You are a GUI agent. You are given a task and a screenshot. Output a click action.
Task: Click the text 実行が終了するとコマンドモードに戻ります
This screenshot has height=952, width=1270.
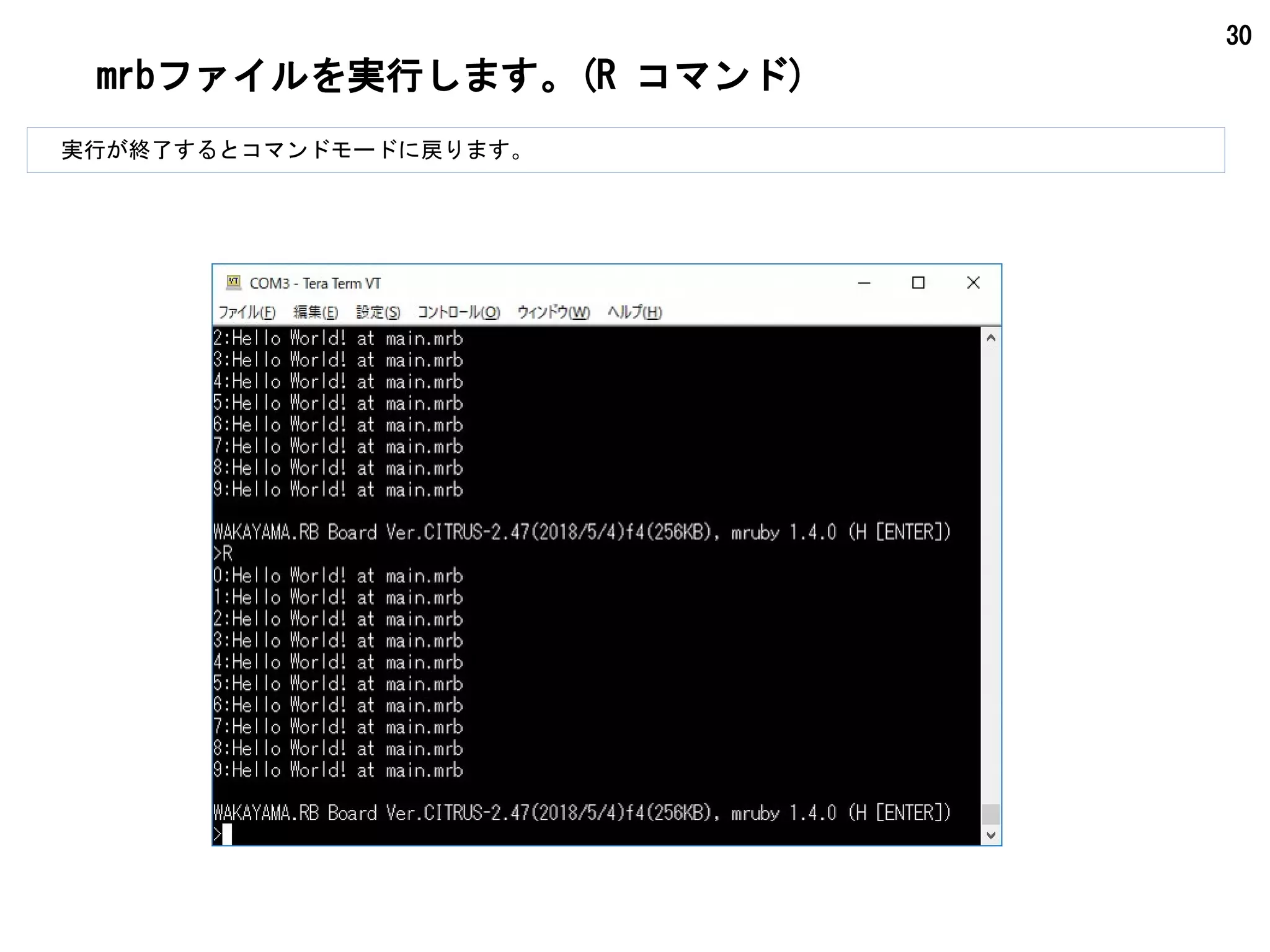(293, 150)
